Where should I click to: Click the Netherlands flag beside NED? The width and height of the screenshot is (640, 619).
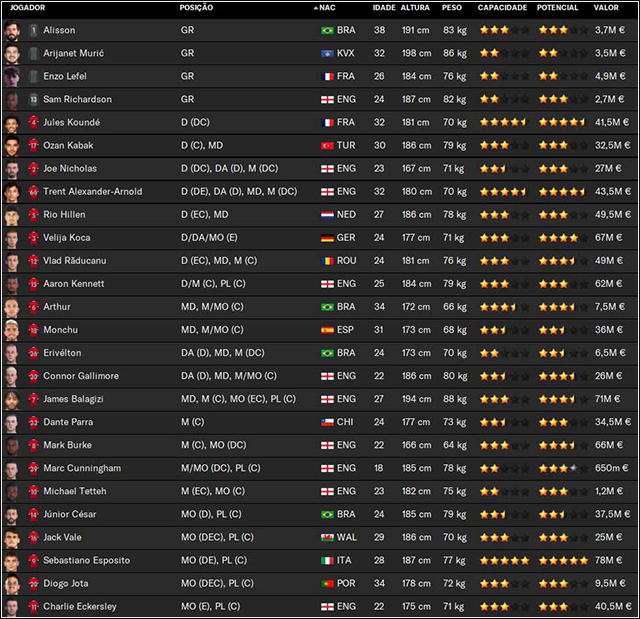pos(327,215)
